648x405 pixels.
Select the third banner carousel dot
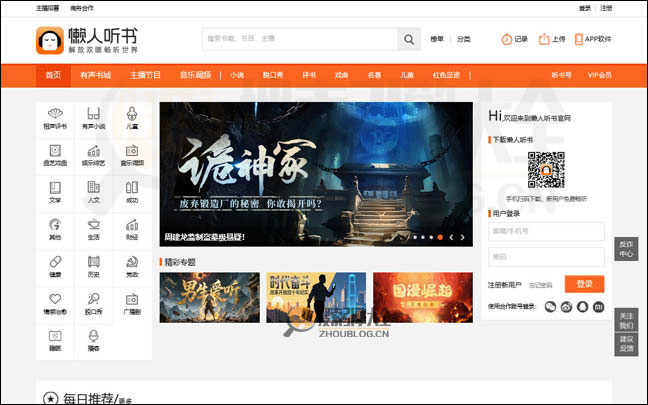click(x=431, y=237)
